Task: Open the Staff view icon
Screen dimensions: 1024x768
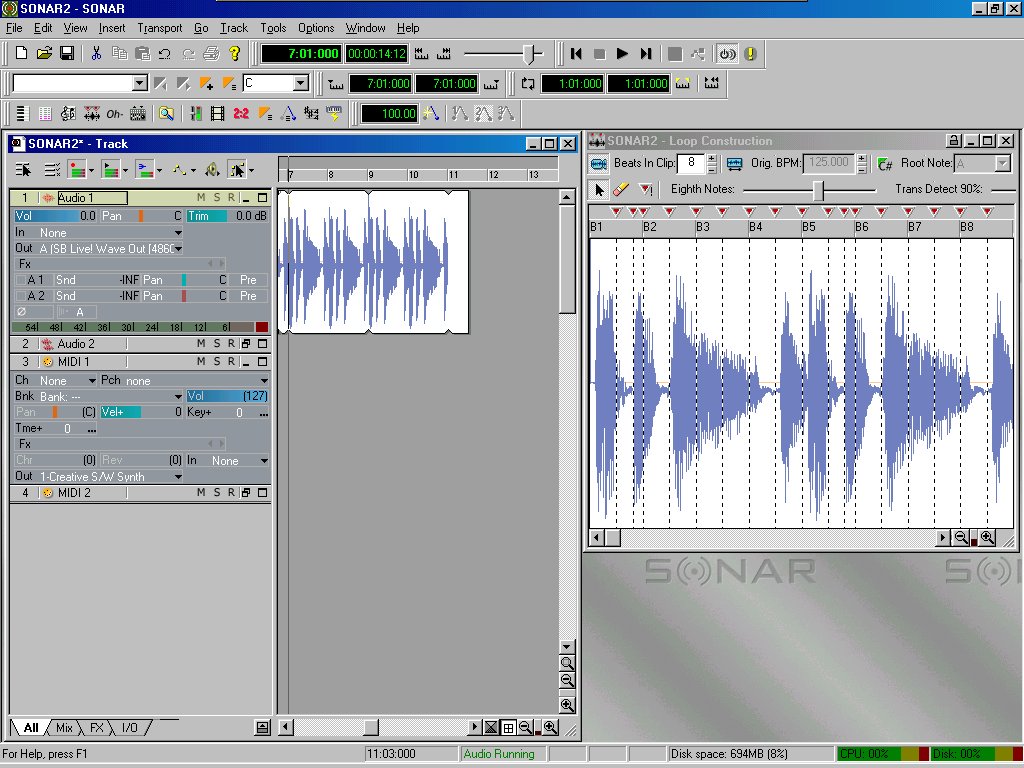Action: tap(68, 114)
